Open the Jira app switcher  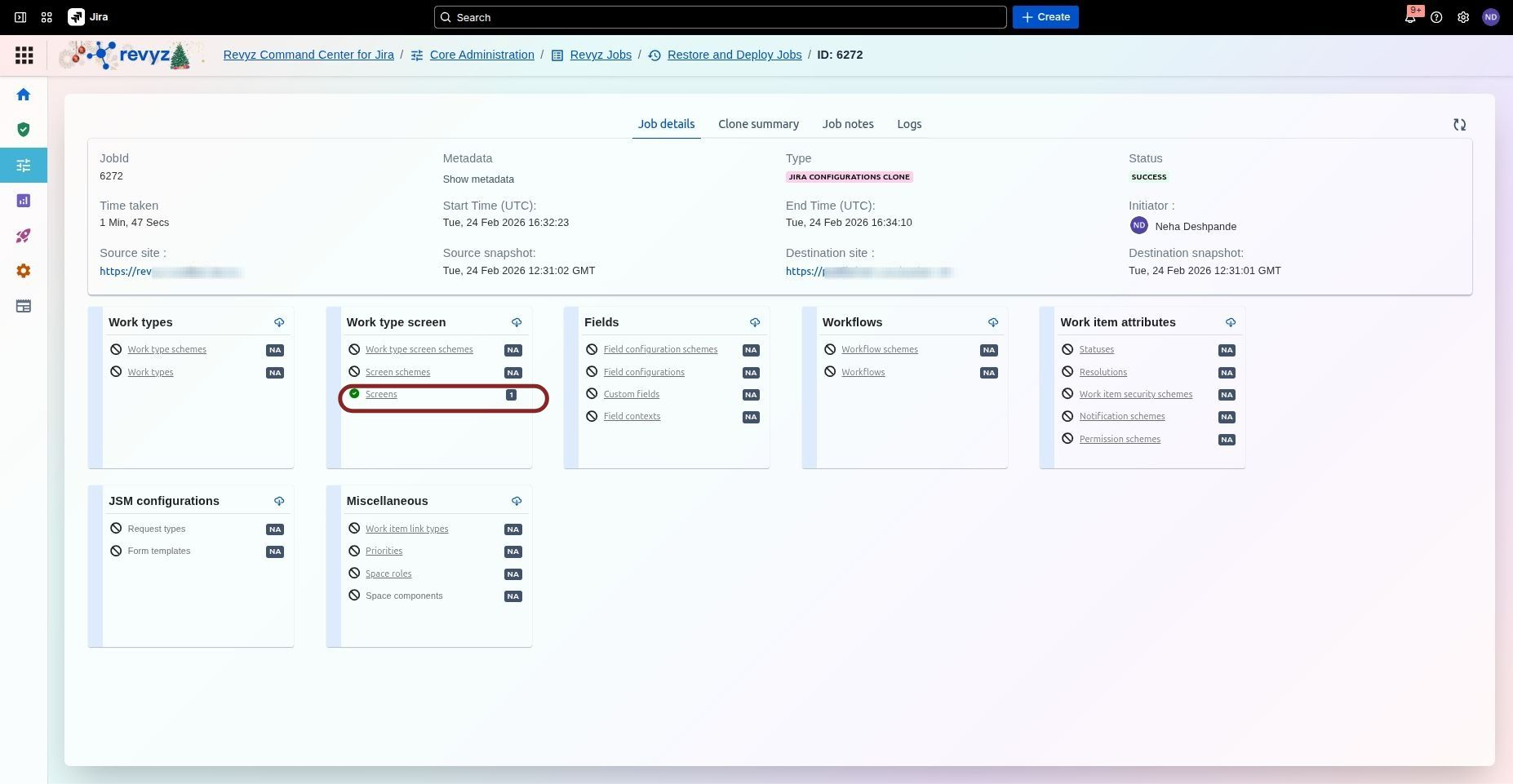click(x=47, y=17)
